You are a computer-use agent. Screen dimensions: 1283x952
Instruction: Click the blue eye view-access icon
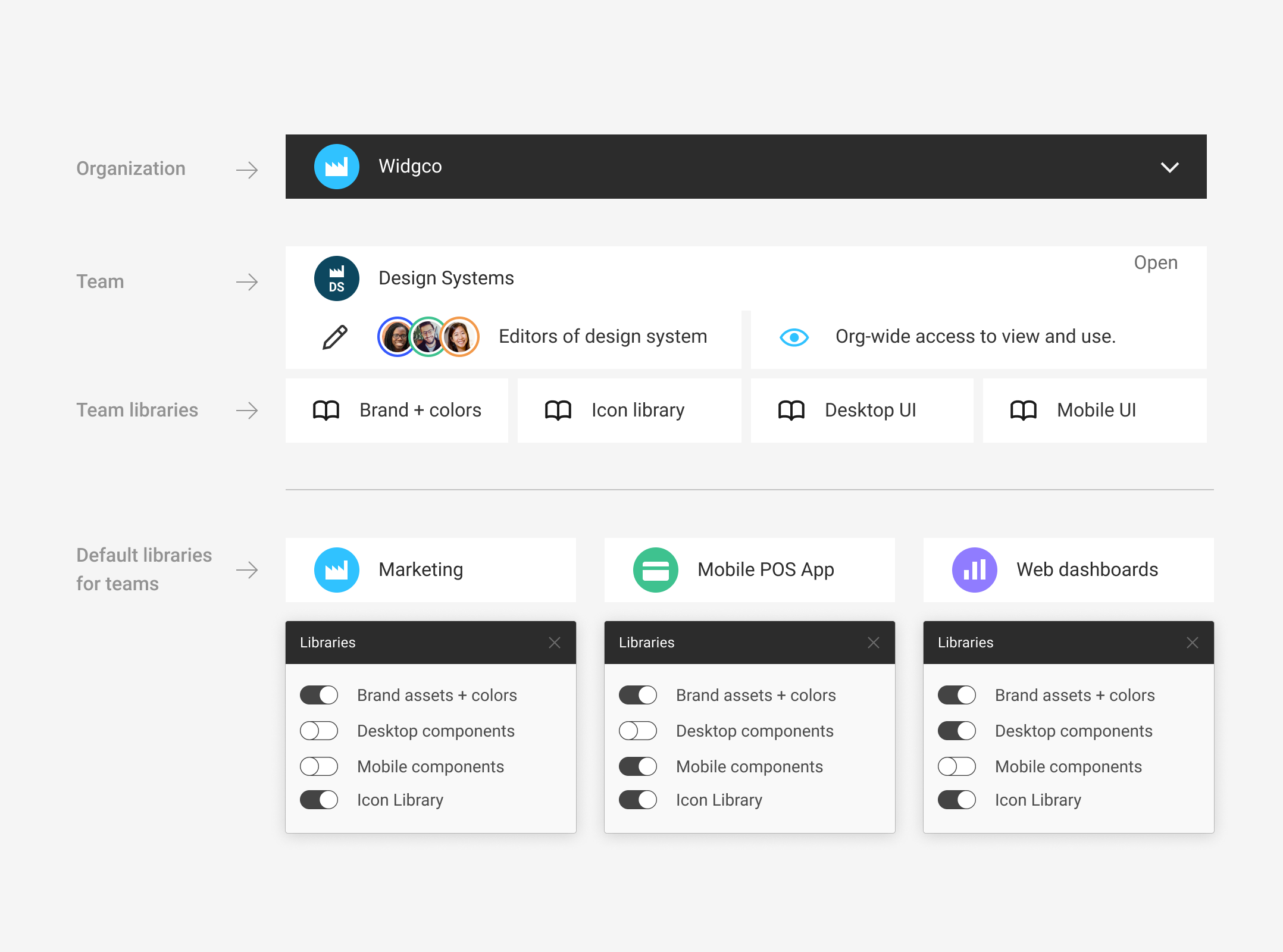point(794,337)
